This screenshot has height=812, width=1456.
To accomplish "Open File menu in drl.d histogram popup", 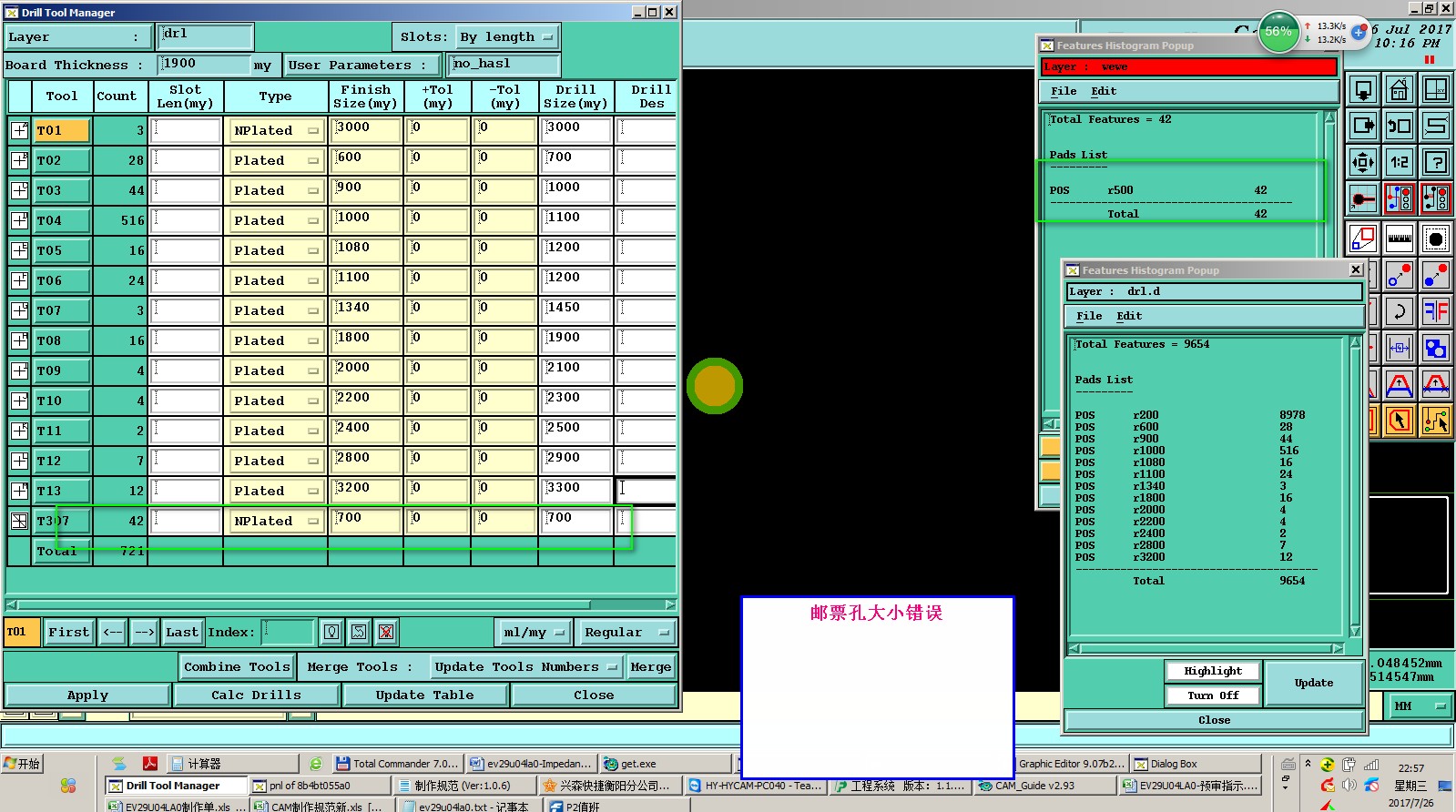I will [1089, 316].
